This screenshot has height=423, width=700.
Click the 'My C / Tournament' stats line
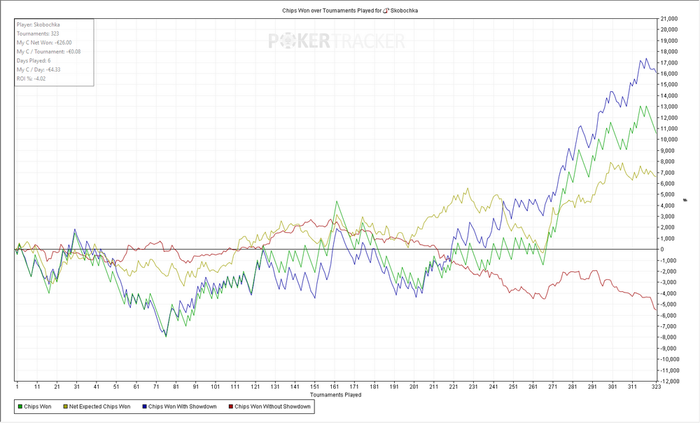click(x=49, y=51)
